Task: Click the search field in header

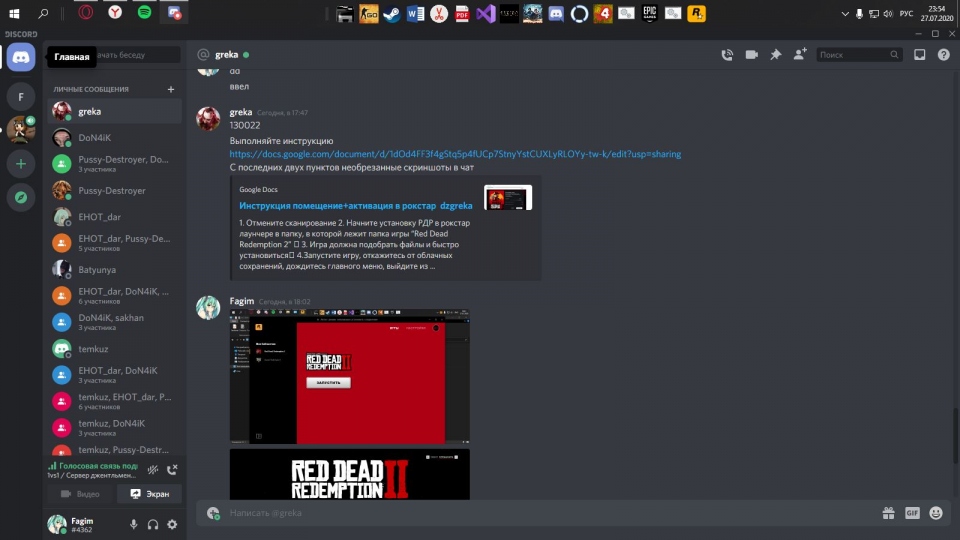Action: click(x=858, y=54)
